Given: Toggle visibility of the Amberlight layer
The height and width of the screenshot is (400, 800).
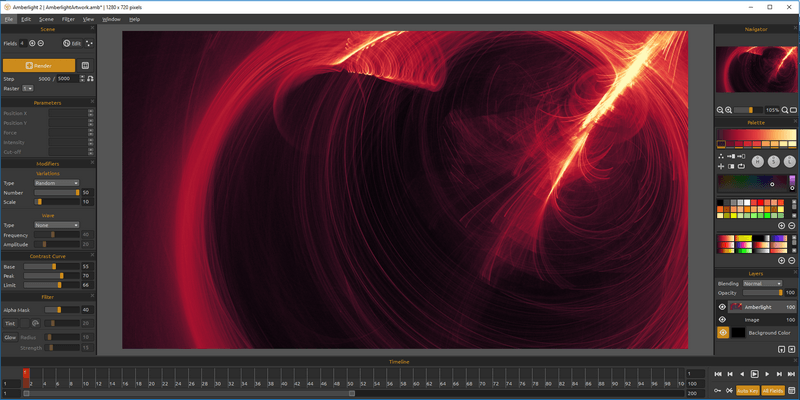Looking at the screenshot, I should (722, 307).
